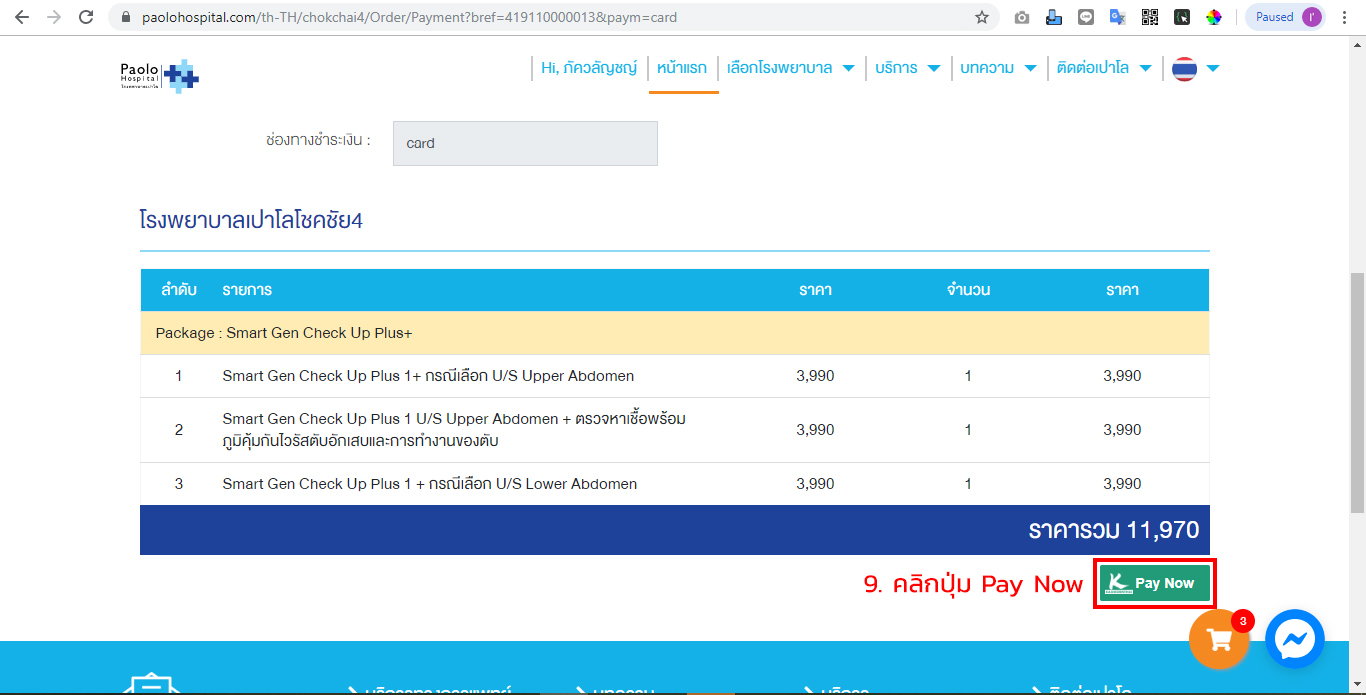
Task: Reload the current page
Action: point(86,17)
